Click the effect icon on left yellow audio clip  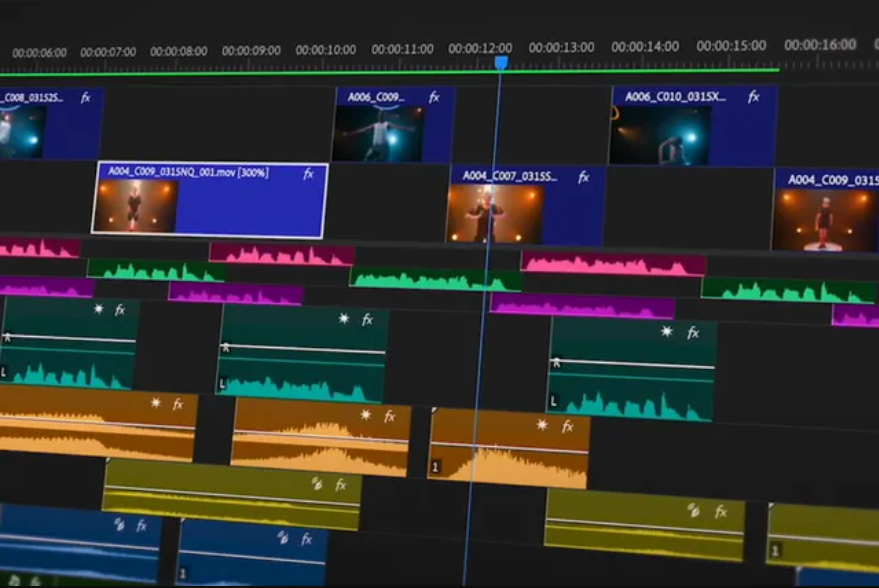[317, 483]
